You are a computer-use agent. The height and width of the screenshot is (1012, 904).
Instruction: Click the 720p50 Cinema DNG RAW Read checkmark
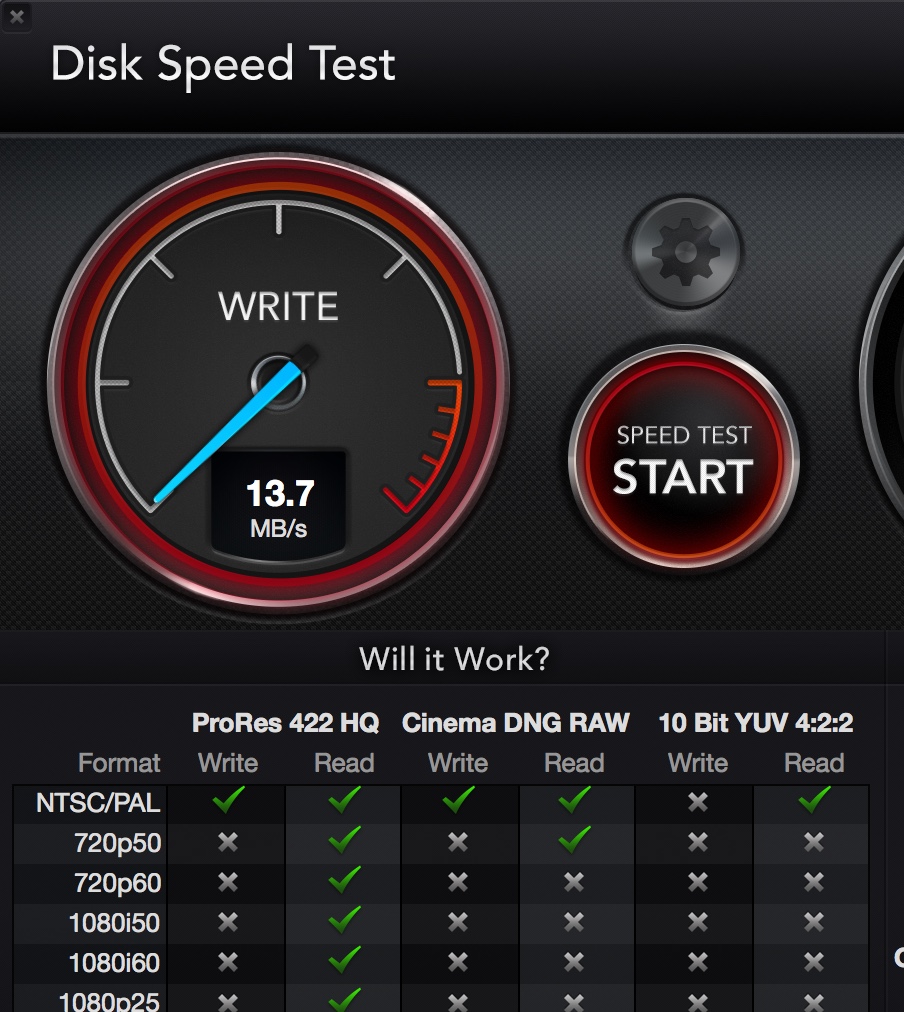(574, 841)
